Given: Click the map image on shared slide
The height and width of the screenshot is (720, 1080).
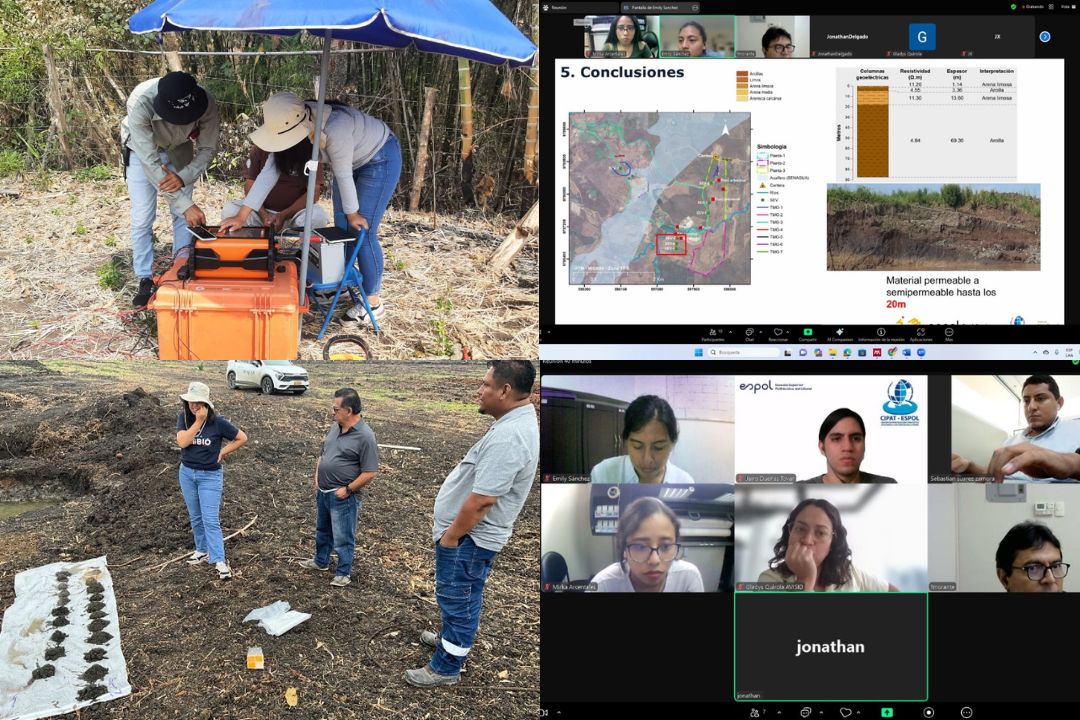Looking at the screenshot, I should click(x=660, y=198).
